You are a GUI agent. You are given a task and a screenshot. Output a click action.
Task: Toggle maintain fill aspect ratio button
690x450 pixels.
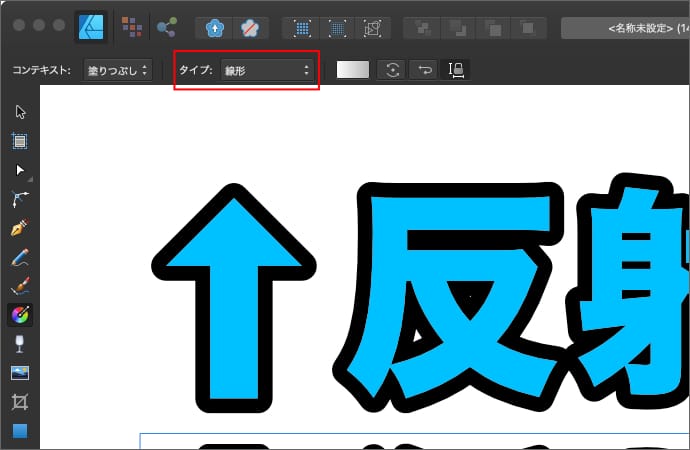pos(456,70)
